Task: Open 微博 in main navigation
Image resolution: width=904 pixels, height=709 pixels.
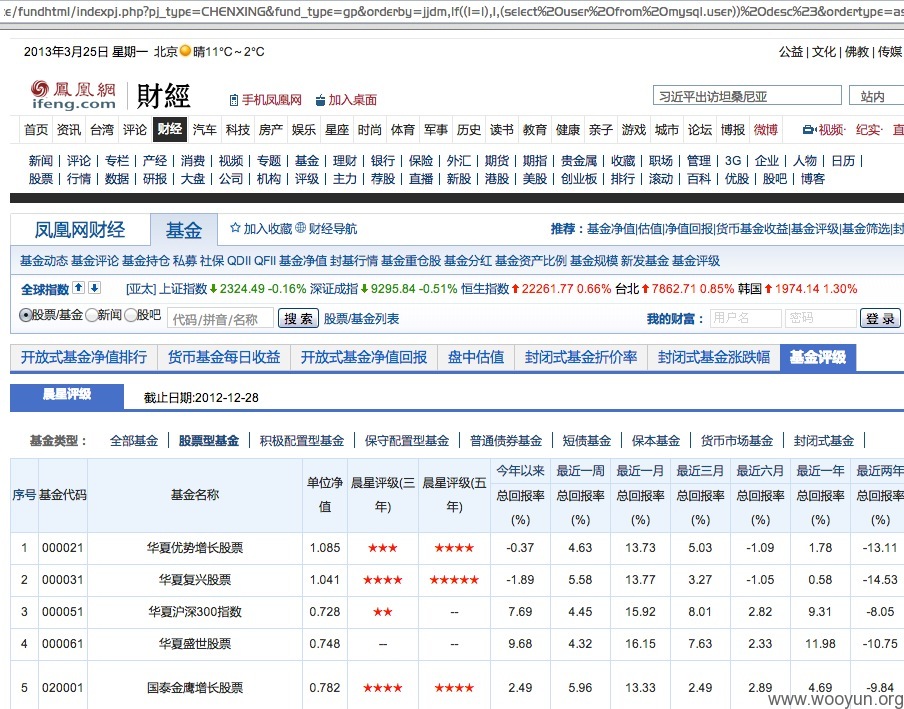Action: tap(766, 130)
